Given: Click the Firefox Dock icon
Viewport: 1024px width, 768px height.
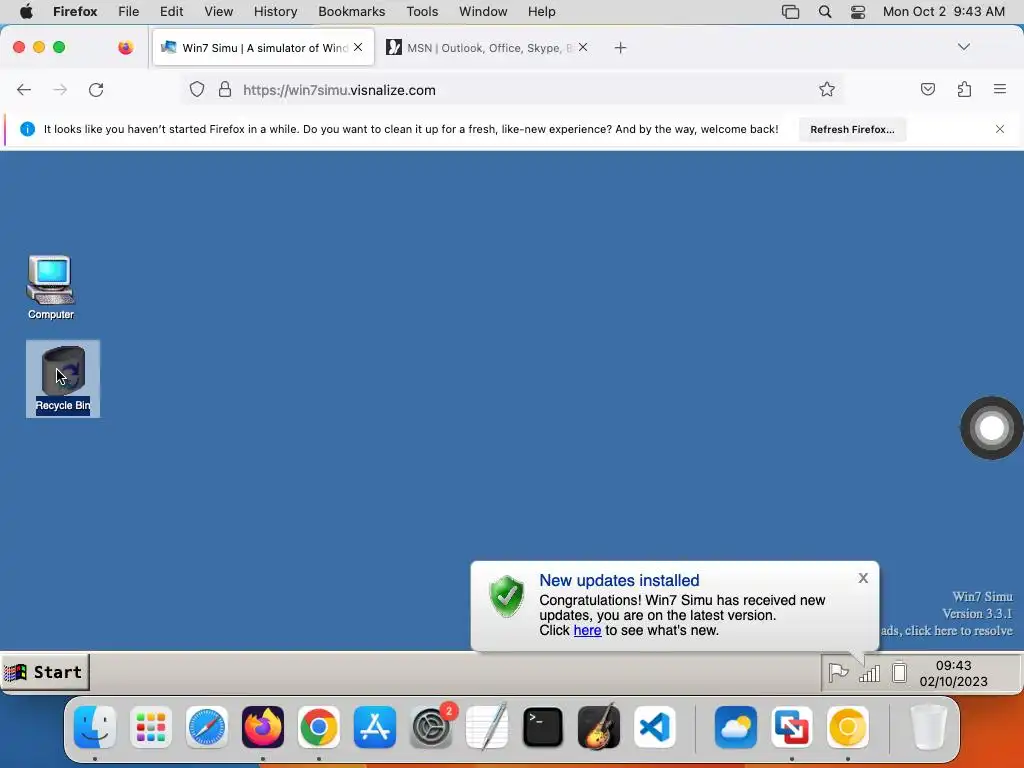Looking at the screenshot, I should [263, 727].
